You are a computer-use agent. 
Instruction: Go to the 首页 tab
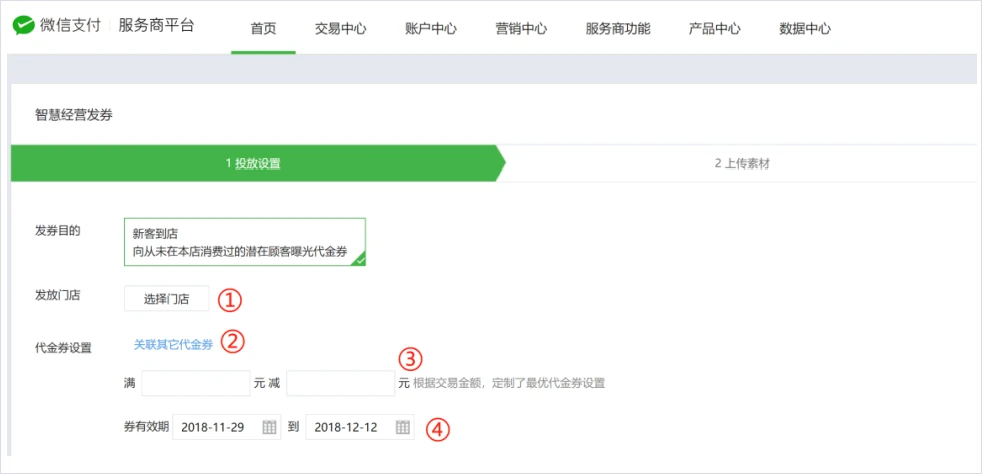[x=263, y=28]
